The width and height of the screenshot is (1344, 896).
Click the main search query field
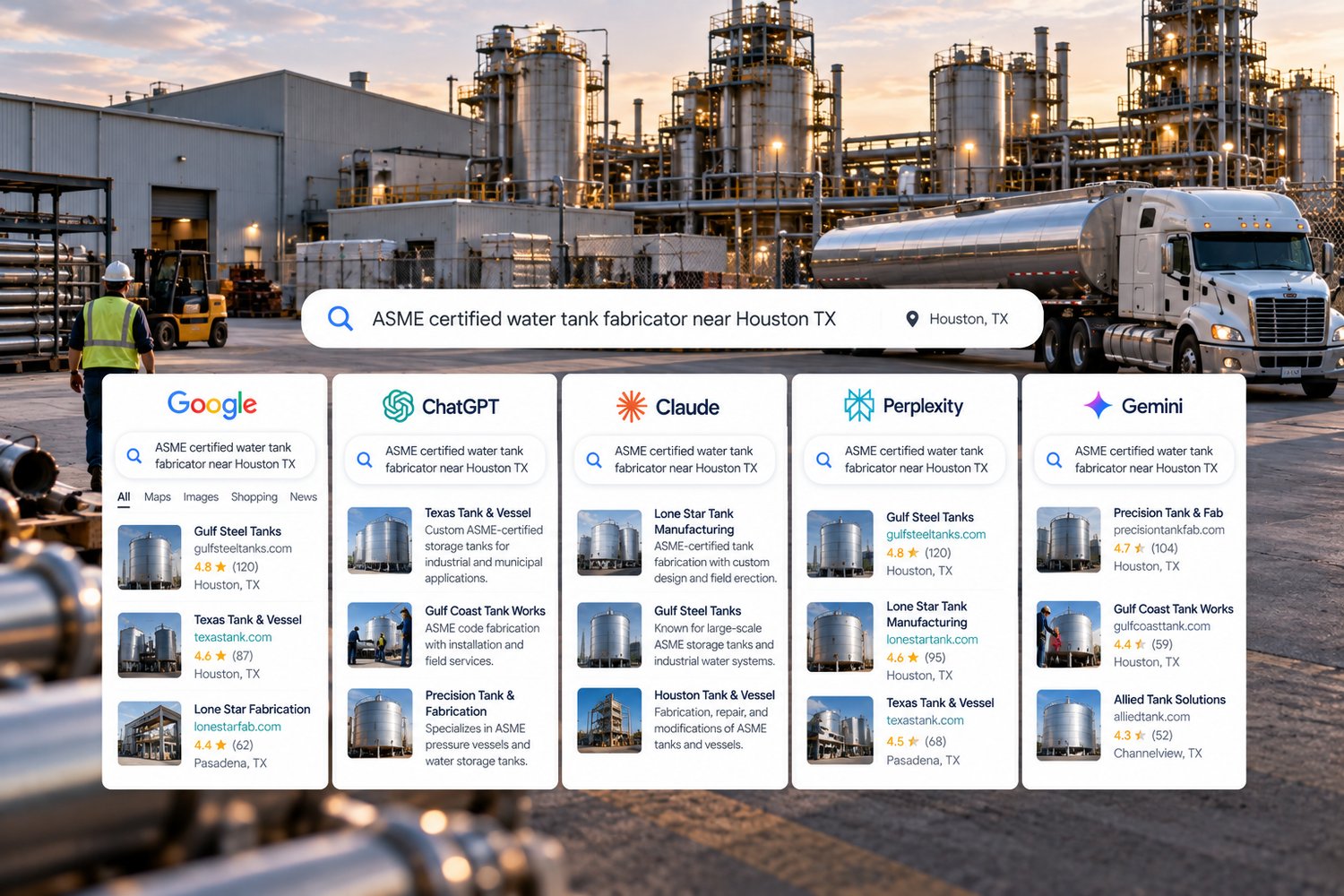pos(604,319)
